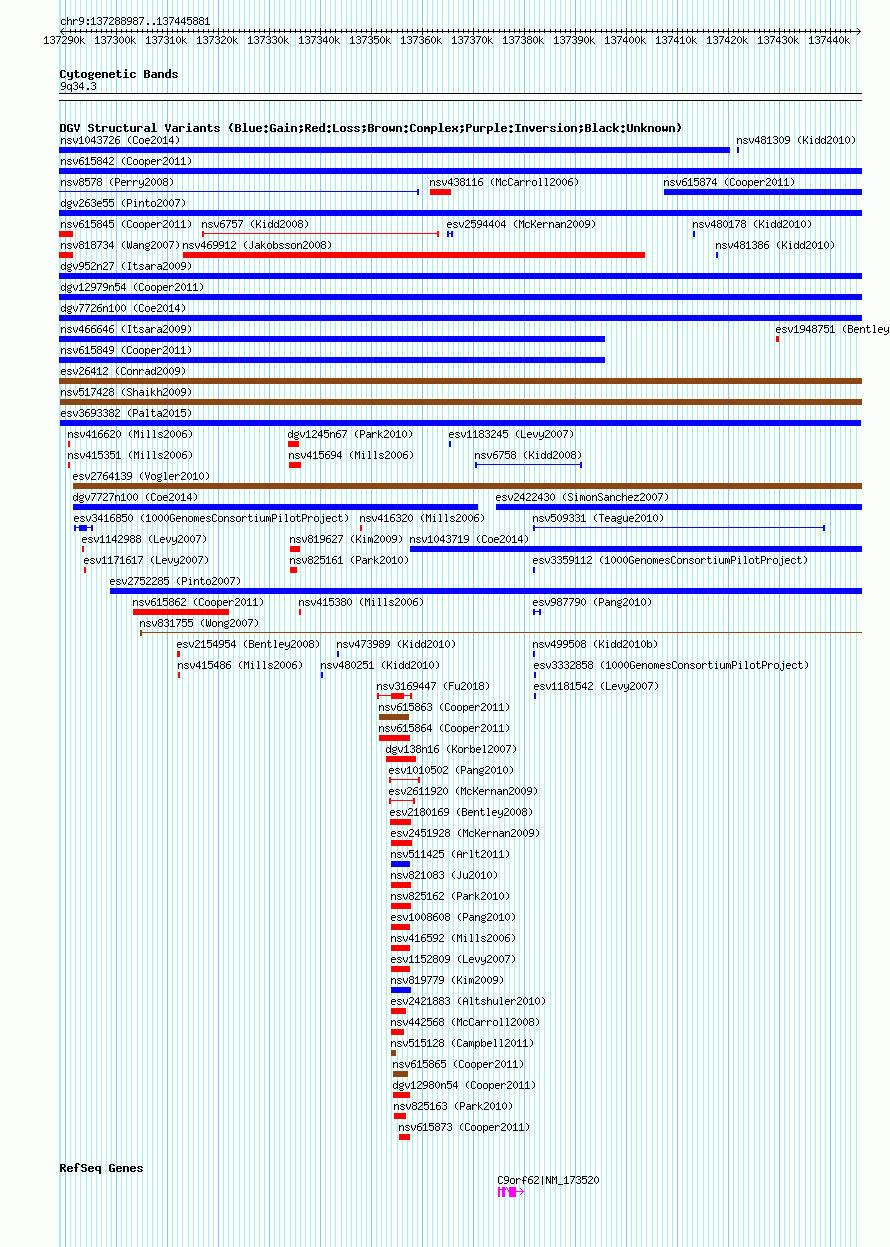This screenshot has height=1247, width=890.
Task: Click esv987790 (Pang2010) label
Action: 592,603
